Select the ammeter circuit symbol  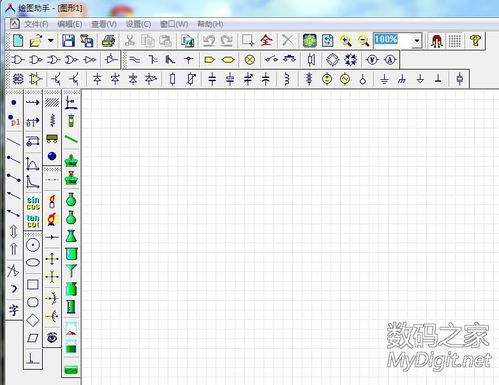390,60
